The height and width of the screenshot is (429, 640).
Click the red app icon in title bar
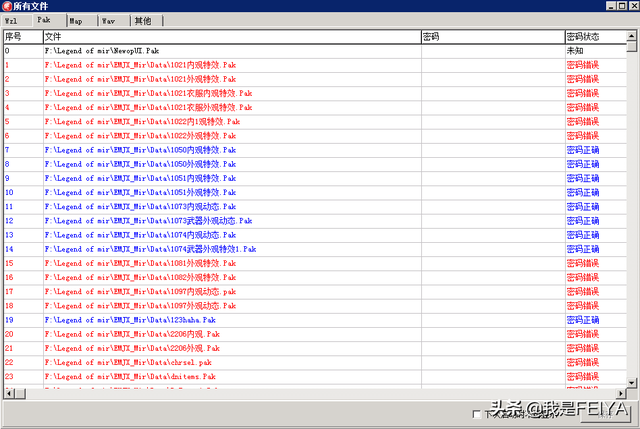(7, 6)
